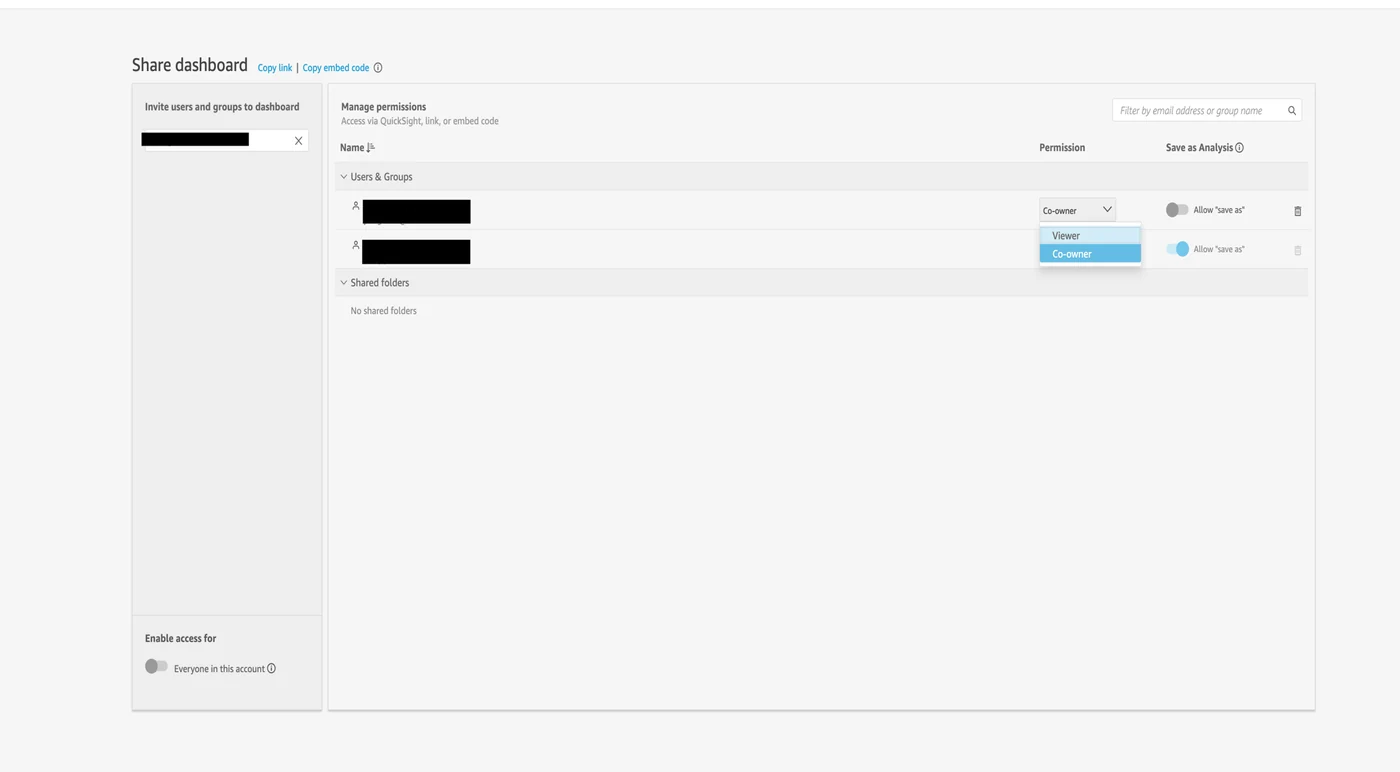Delete the user with the Co-owner dropdown open

tap(1298, 211)
